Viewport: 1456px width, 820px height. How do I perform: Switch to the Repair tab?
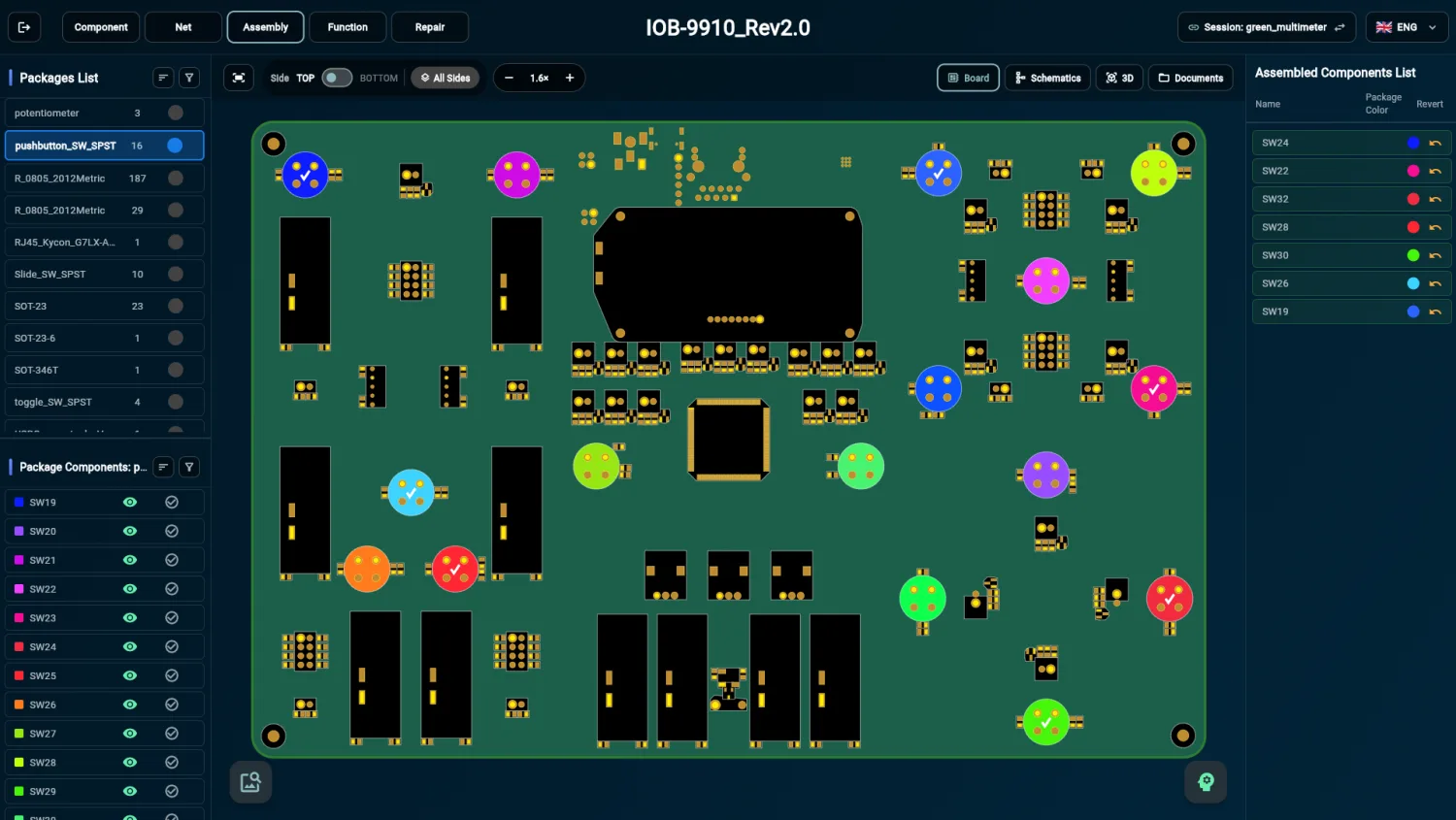430,27
